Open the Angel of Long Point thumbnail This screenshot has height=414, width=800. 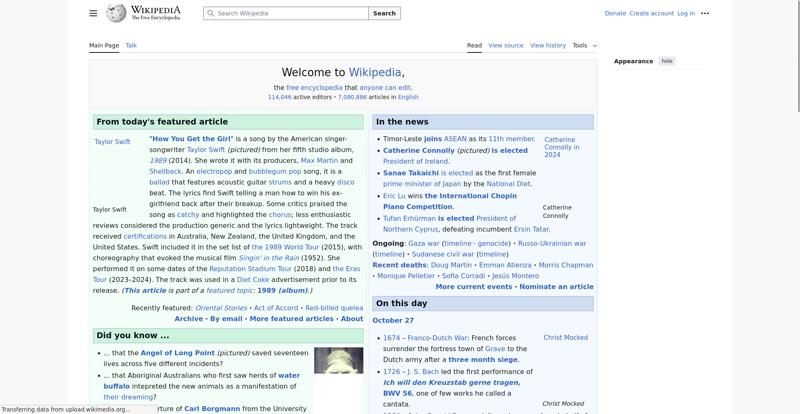point(338,360)
